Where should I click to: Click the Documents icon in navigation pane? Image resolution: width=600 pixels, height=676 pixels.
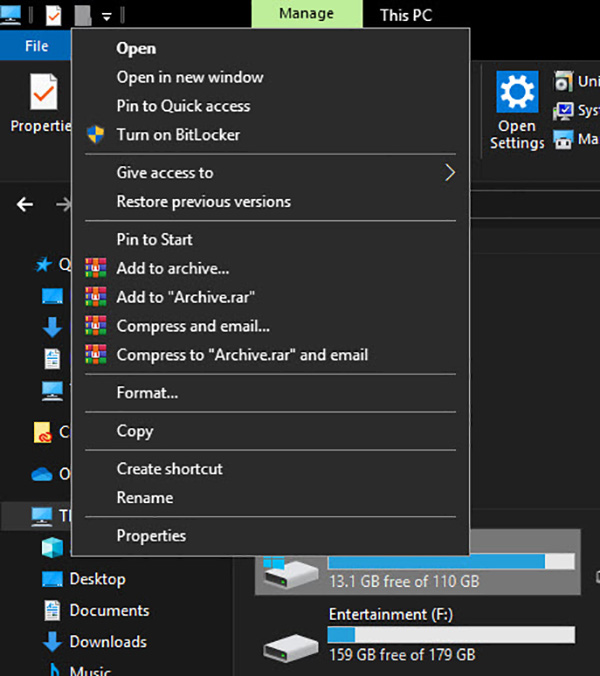pos(52,610)
